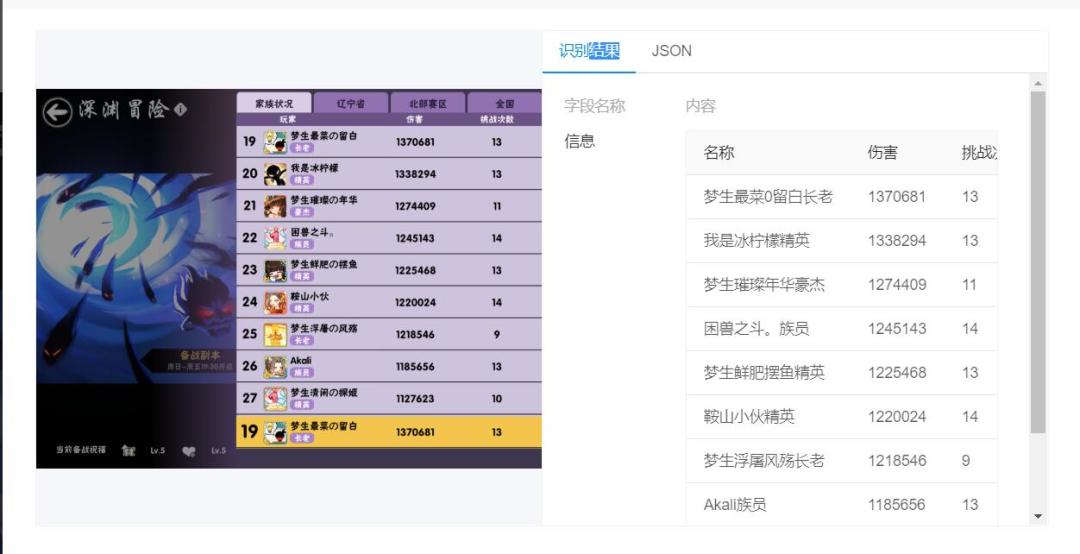Click the results panel scrollbar thumb
Screen dimensions: 1080x554
tap(1038, 262)
